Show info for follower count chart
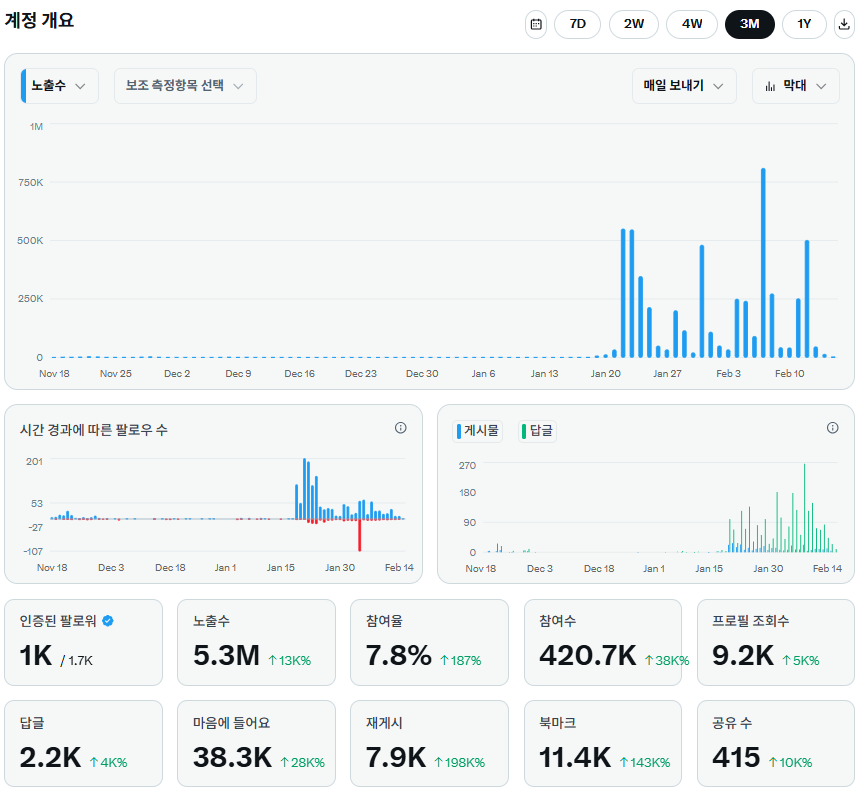This screenshot has height=801, width=863. 401,428
